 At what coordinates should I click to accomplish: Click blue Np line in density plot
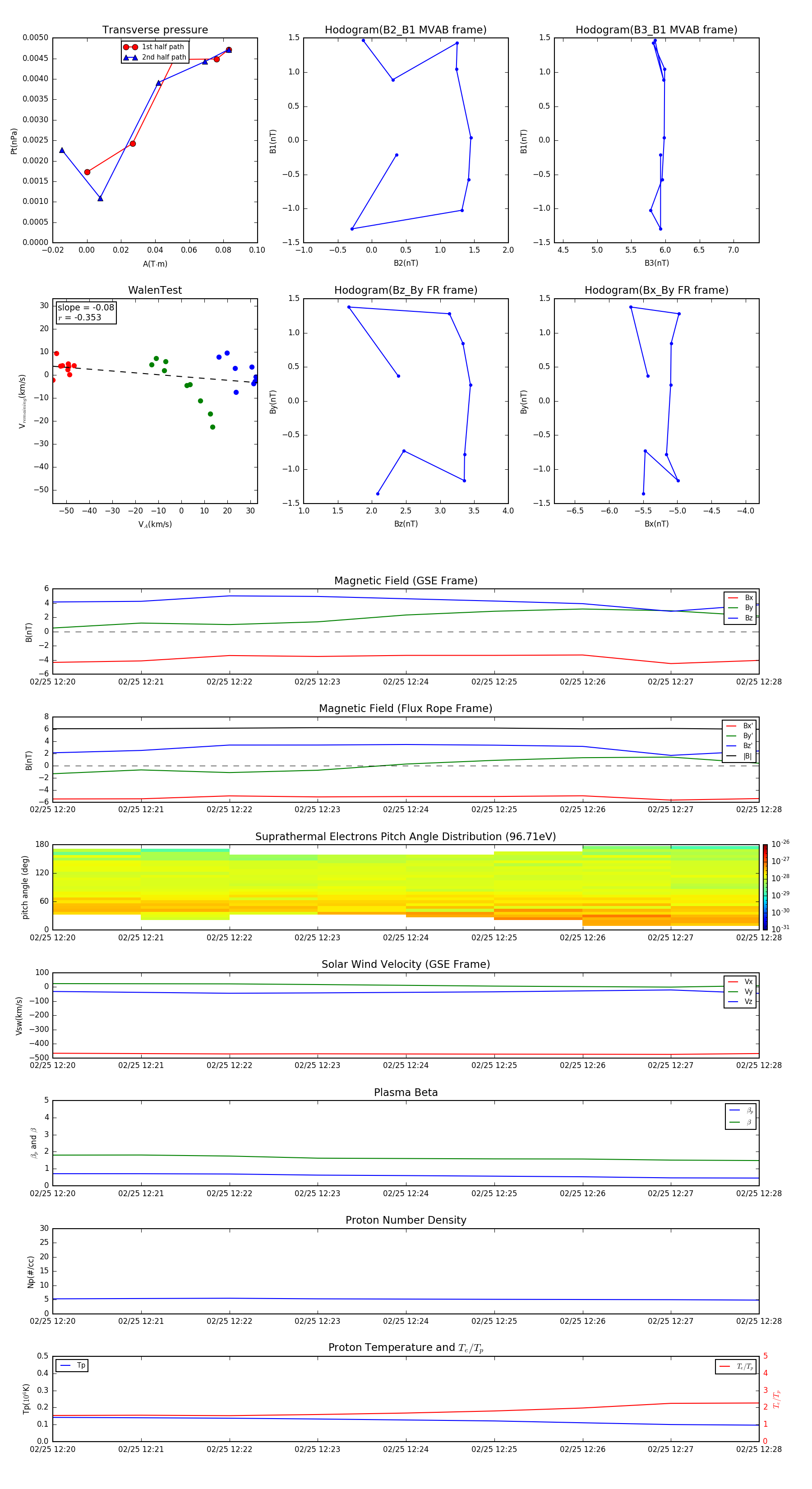[x=406, y=1299]
